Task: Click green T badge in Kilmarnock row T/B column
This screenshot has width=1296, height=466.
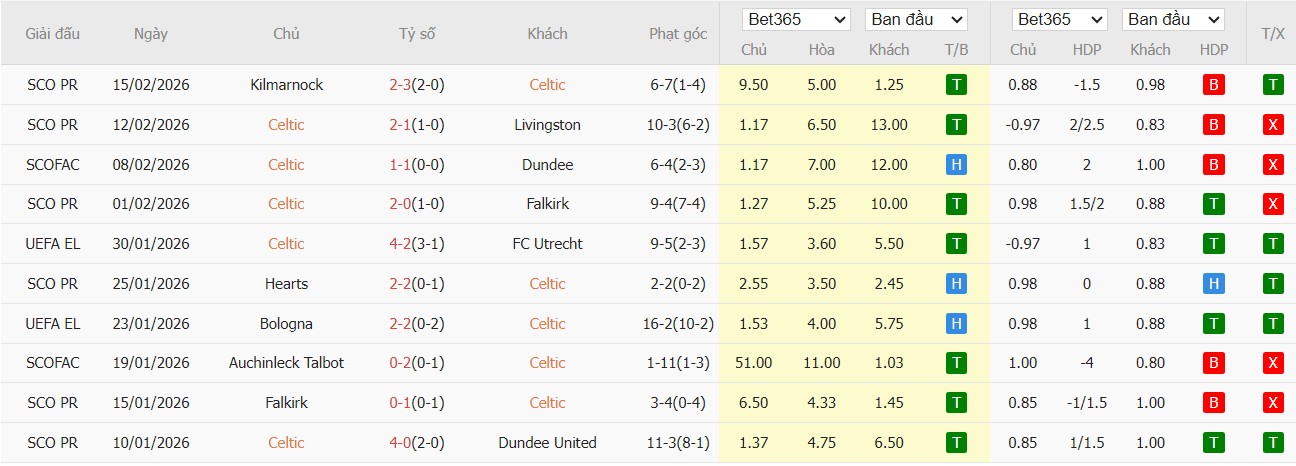Action: click(x=956, y=85)
